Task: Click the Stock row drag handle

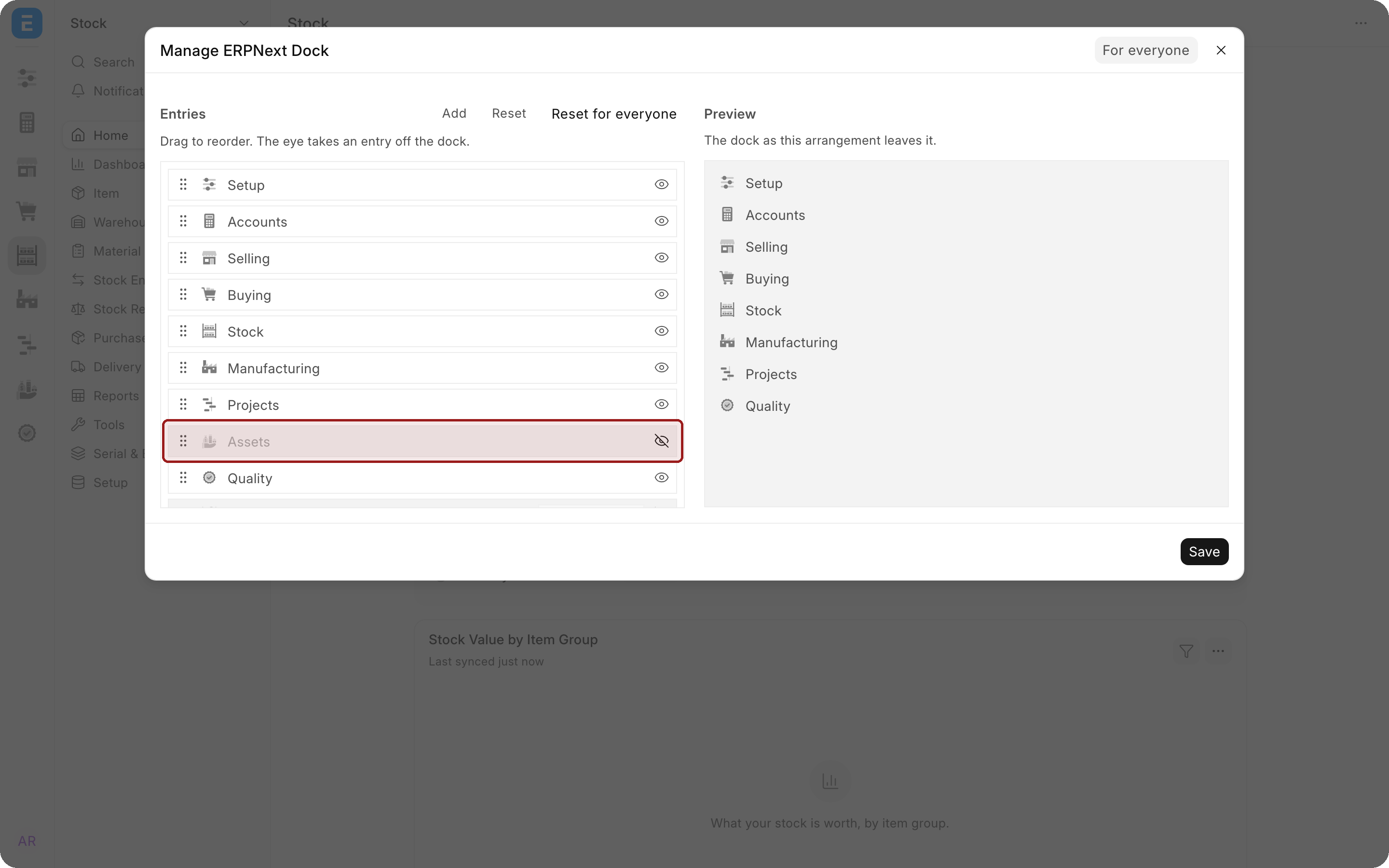Action: pos(183,331)
